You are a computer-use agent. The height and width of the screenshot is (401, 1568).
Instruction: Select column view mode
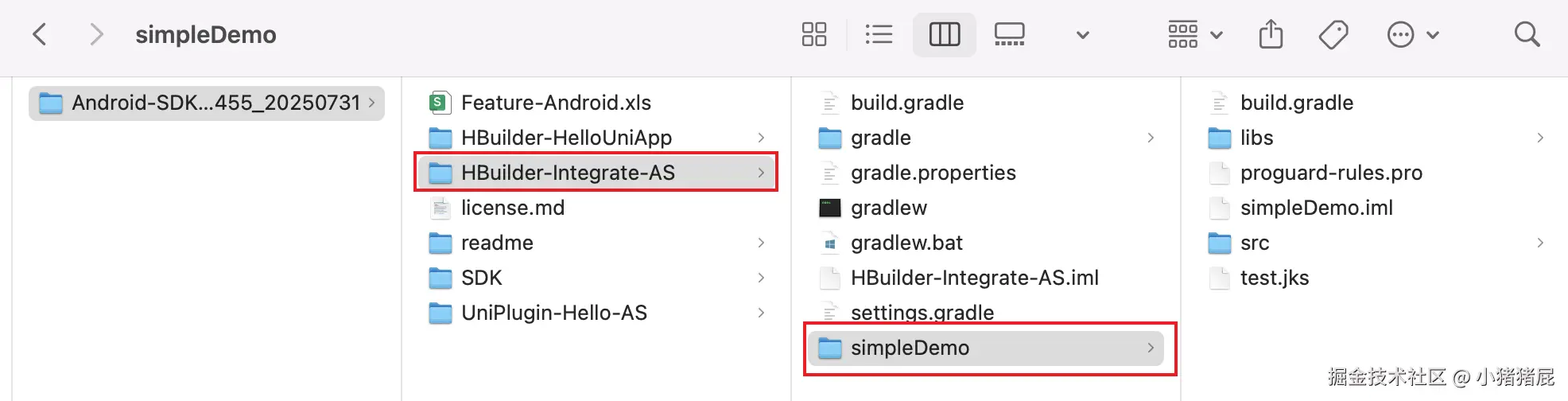pyautogui.click(x=944, y=34)
